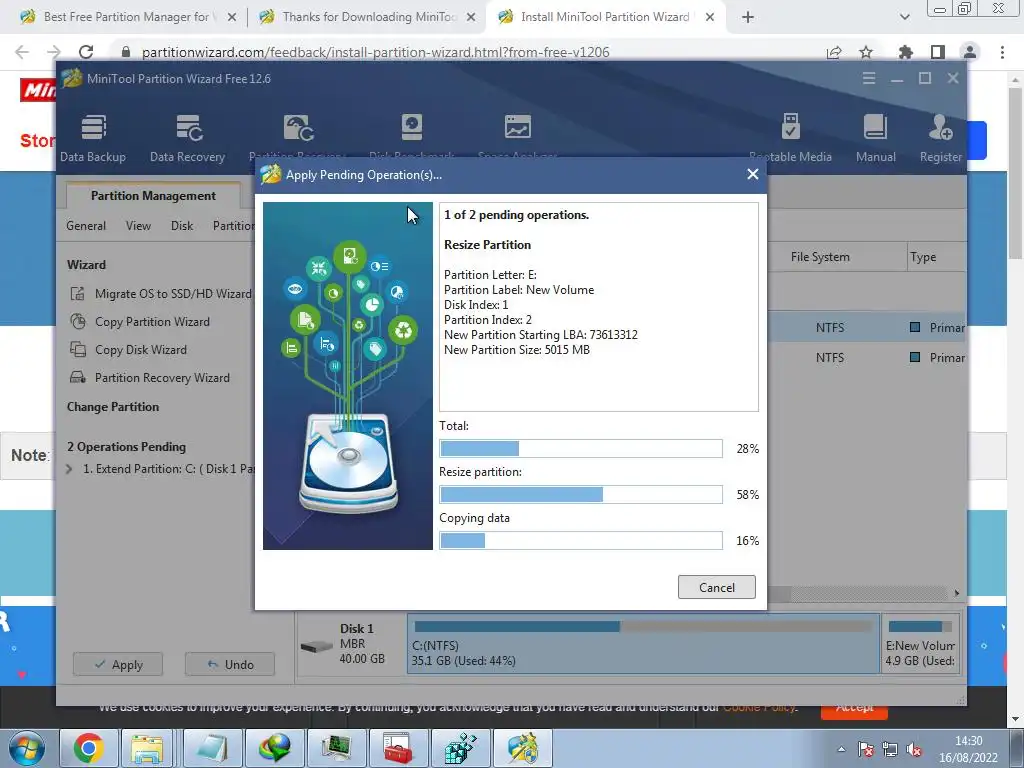This screenshot has height=768, width=1024.
Task: Show hidden system tray icons
Action: coord(841,749)
